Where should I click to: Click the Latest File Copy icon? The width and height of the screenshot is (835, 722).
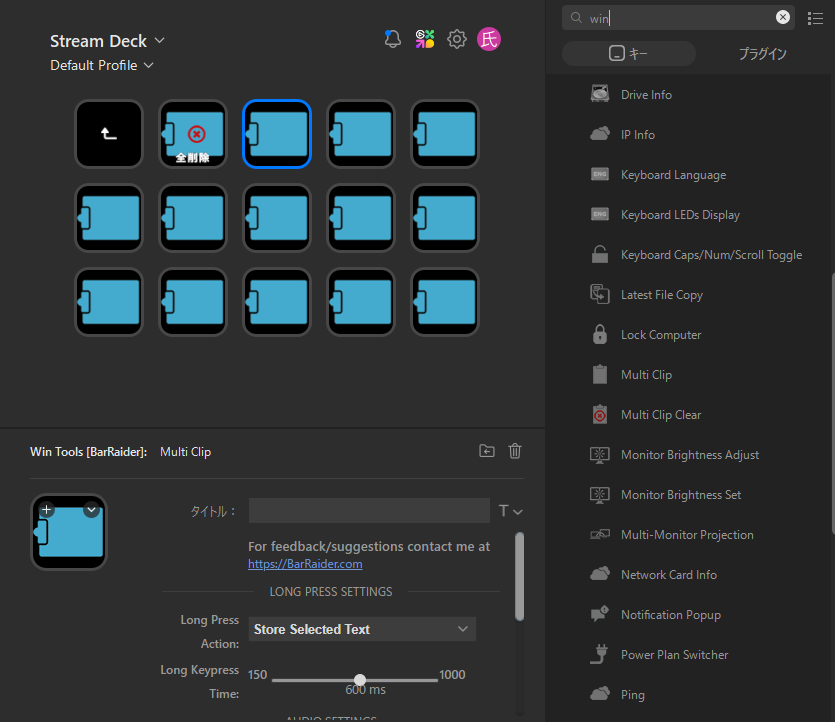coord(600,294)
